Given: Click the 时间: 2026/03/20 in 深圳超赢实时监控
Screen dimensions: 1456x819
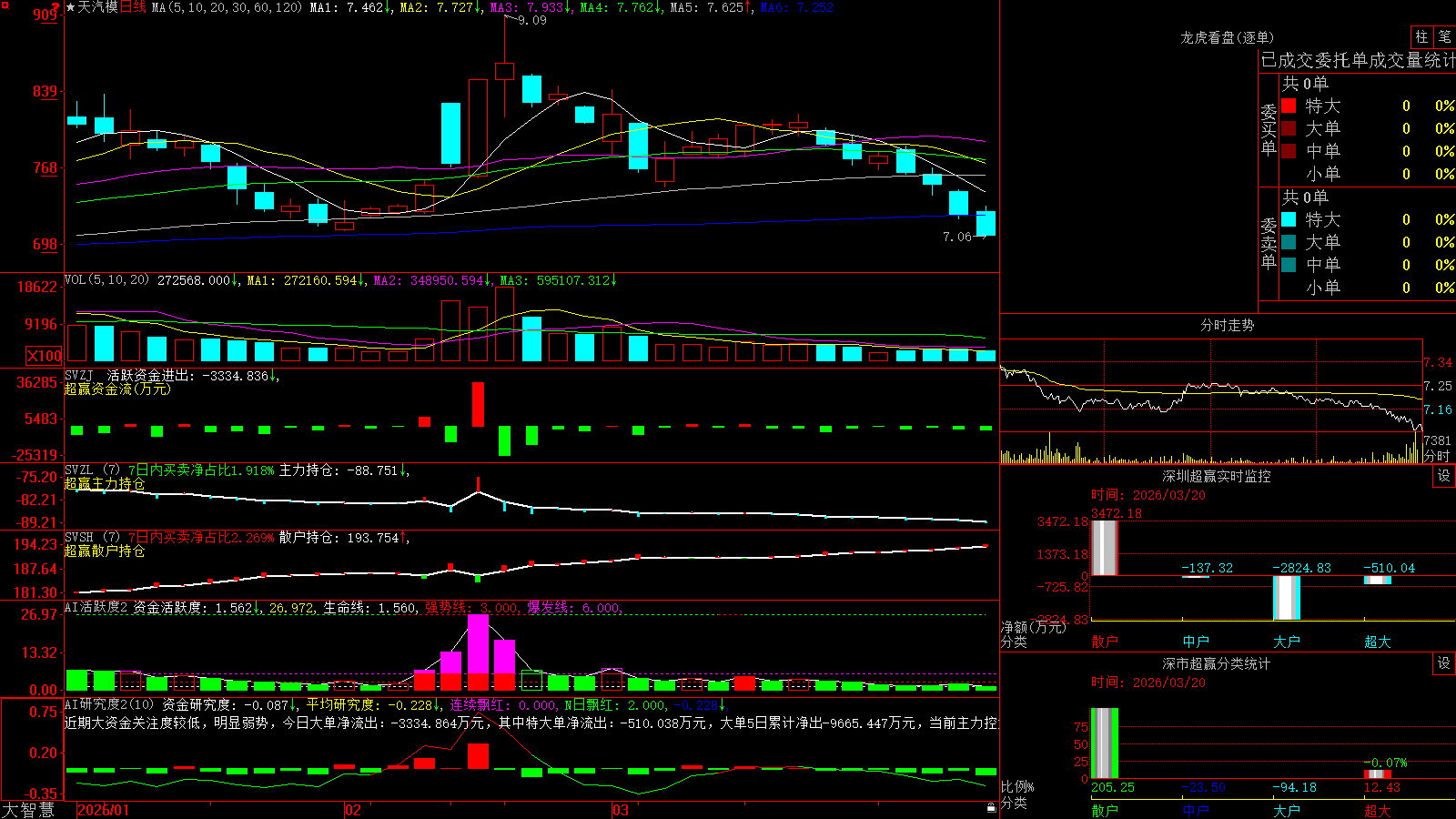Looking at the screenshot, I should 1148,495.
